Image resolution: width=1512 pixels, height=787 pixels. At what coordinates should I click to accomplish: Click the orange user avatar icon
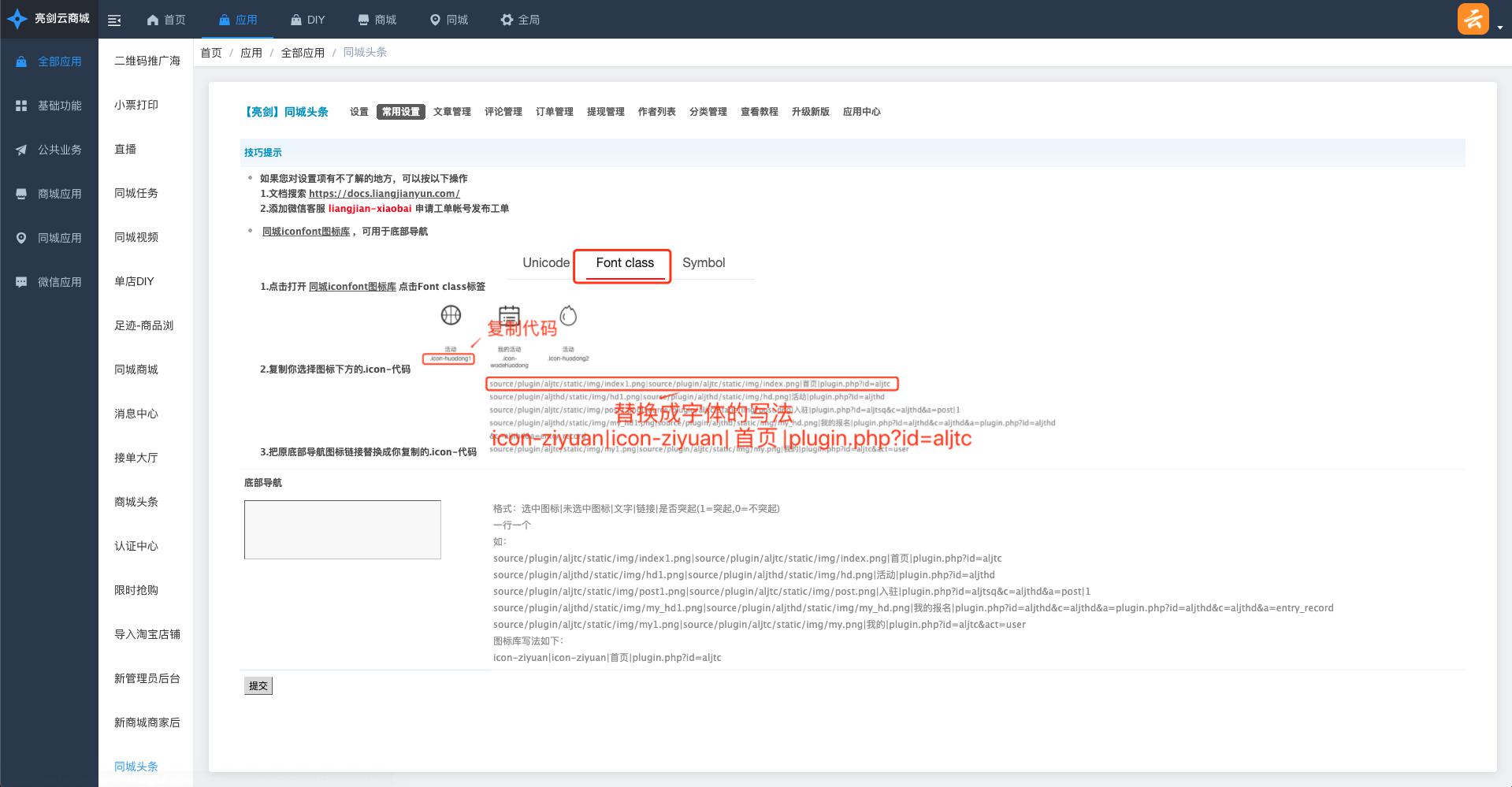(1473, 19)
